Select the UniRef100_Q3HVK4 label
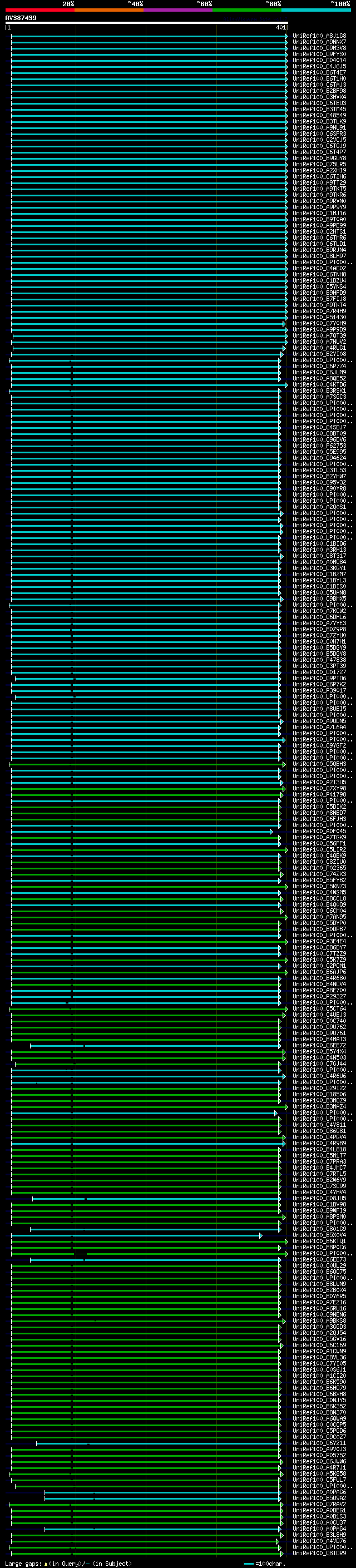Screen dimensions: 356x1568 pos(319,97)
